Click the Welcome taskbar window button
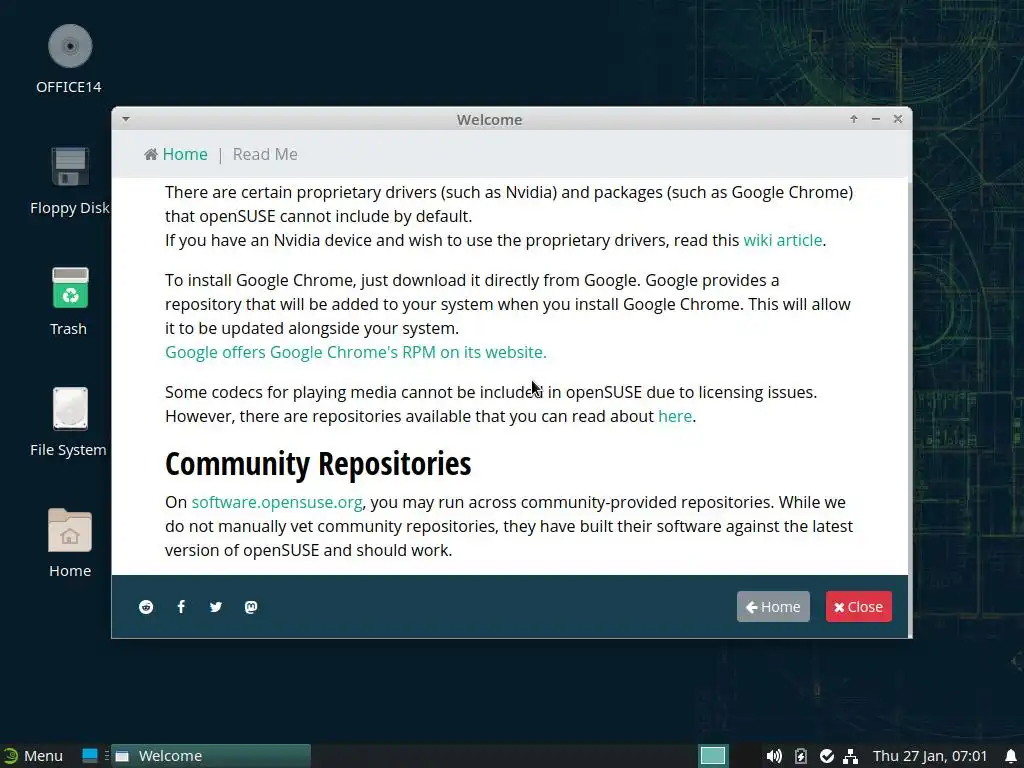1024x768 pixels. coord(211,756)
